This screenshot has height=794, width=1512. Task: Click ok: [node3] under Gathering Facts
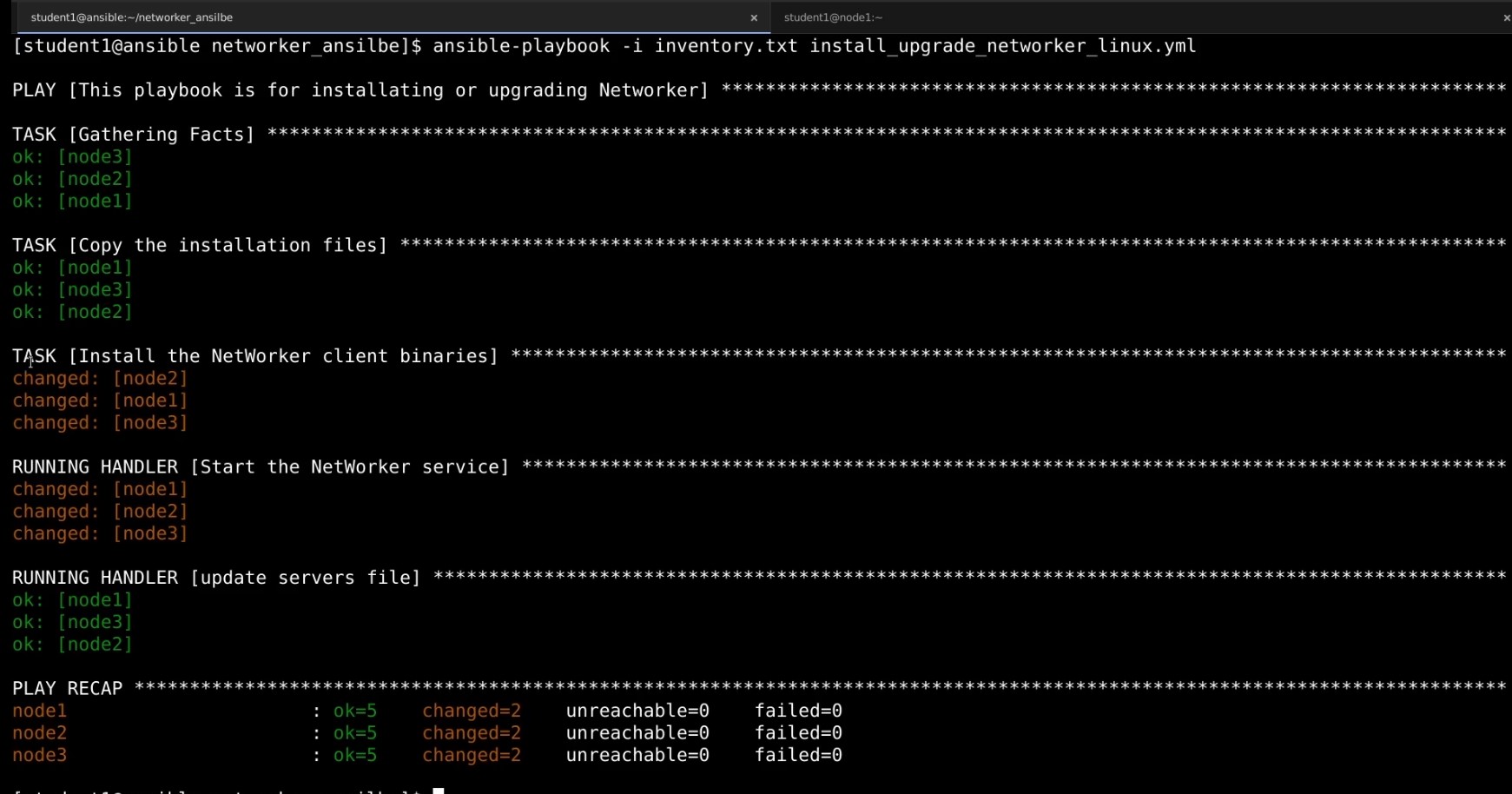[x=72, y=156]
